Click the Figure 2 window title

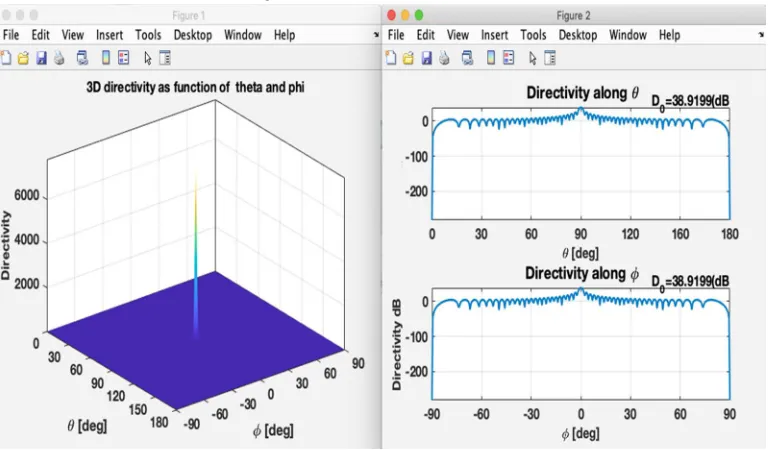(574, 15)
